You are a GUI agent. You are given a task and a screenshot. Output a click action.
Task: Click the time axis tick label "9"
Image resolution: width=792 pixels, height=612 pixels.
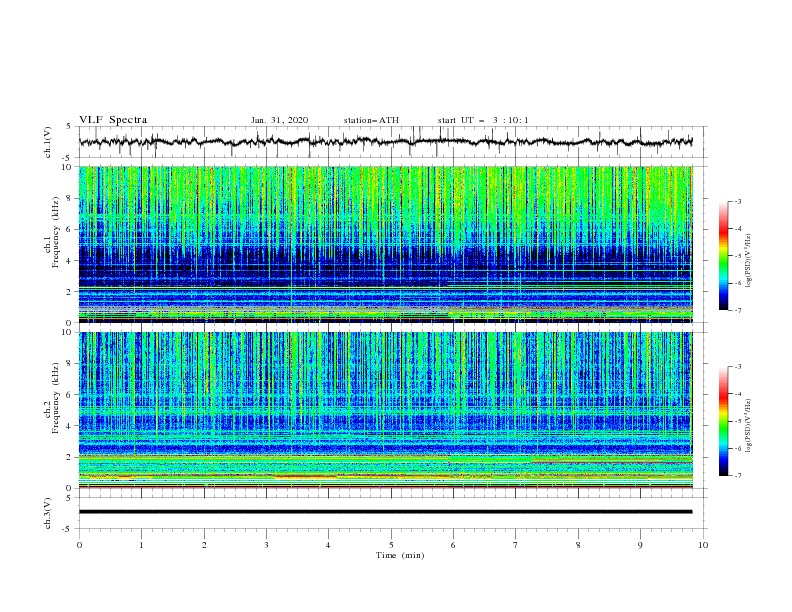point(640,545)
